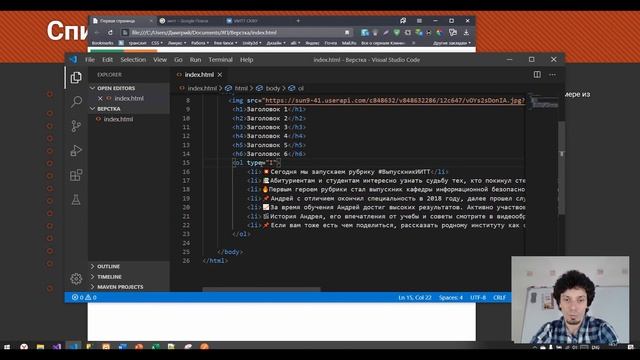The height and width of the screenshot is (360, 640).
Task: Open the Extensions view
Action: (76, 175)
